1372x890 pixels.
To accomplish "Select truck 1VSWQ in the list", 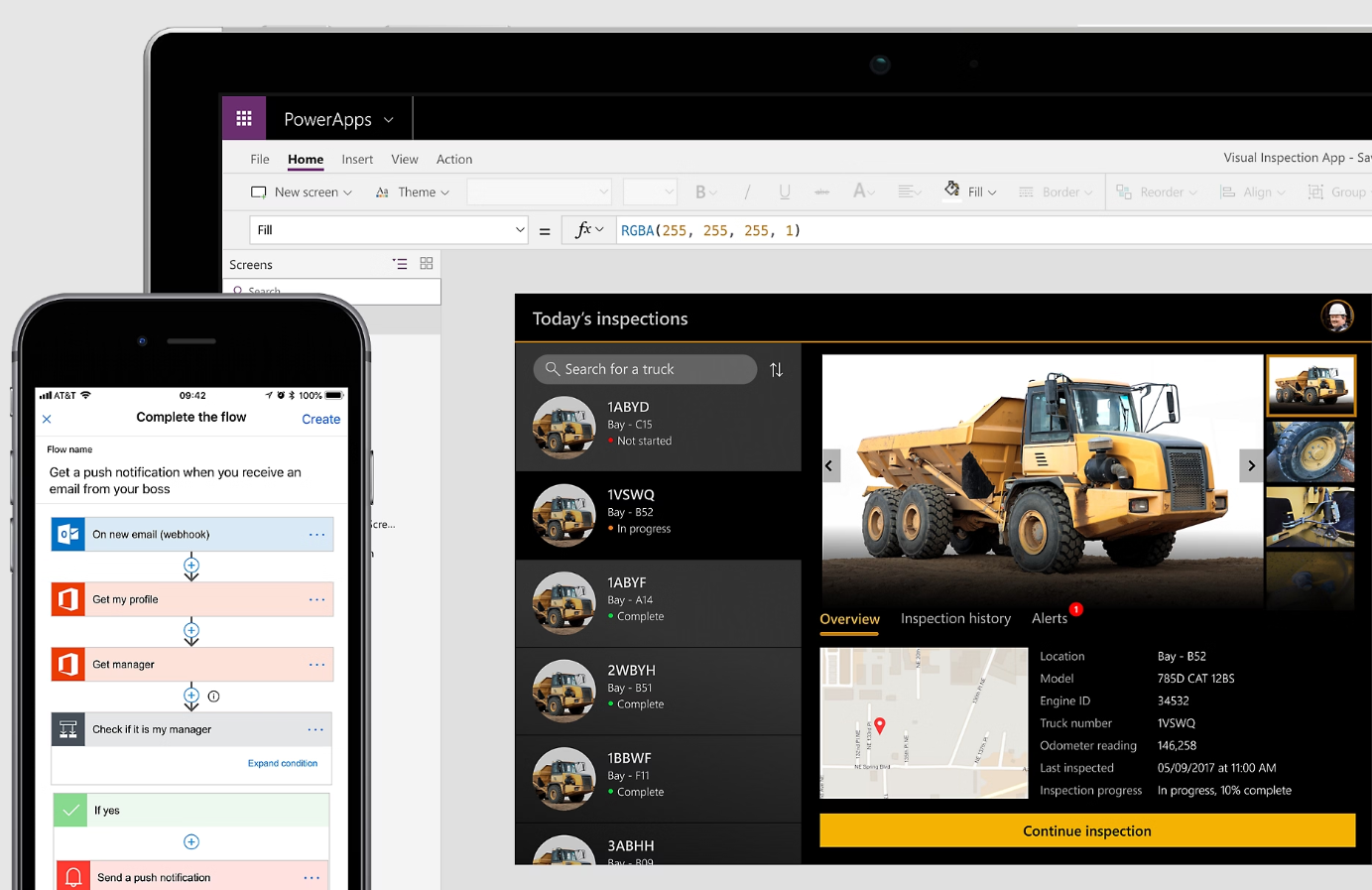I will [658, 516].
